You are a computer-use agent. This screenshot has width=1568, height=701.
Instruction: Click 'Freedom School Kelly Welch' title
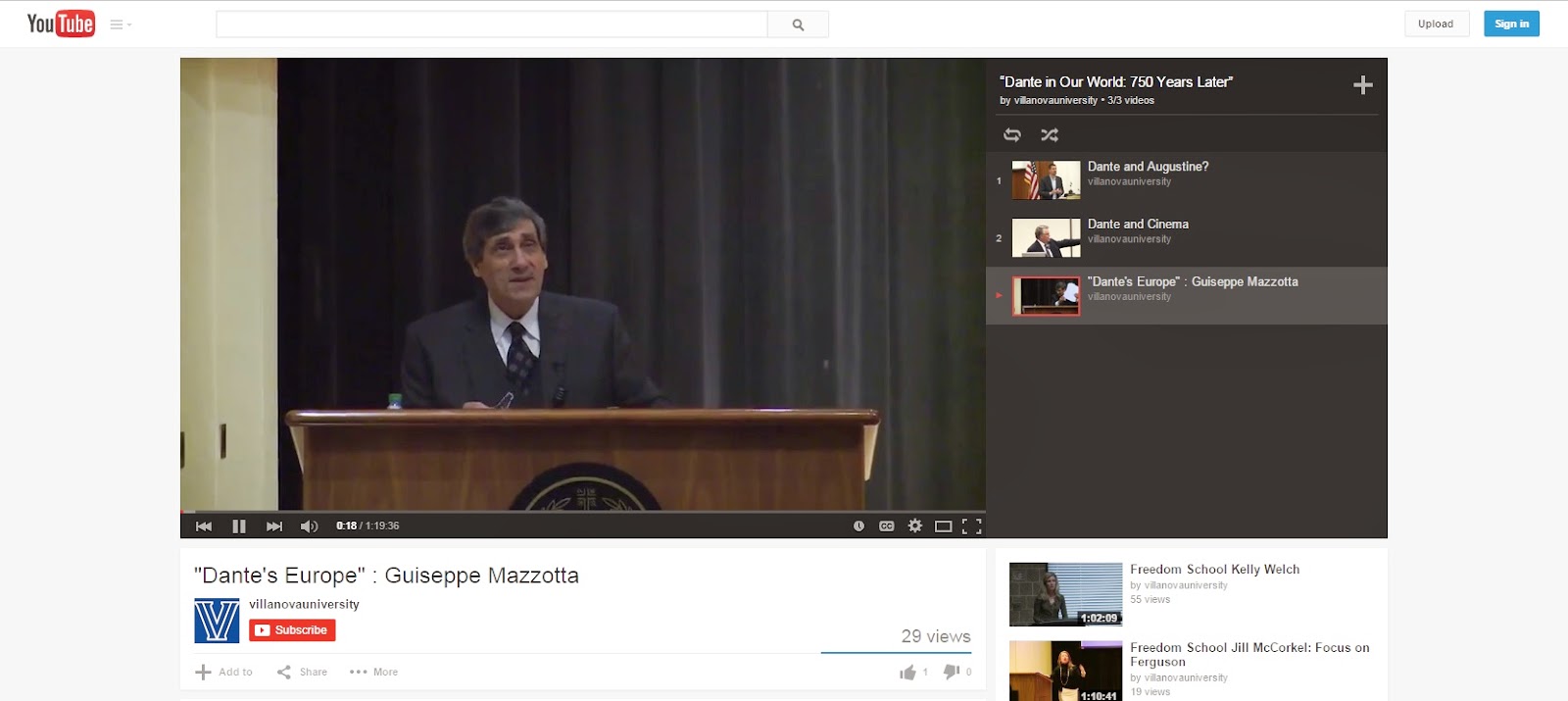coord(1214,570)
